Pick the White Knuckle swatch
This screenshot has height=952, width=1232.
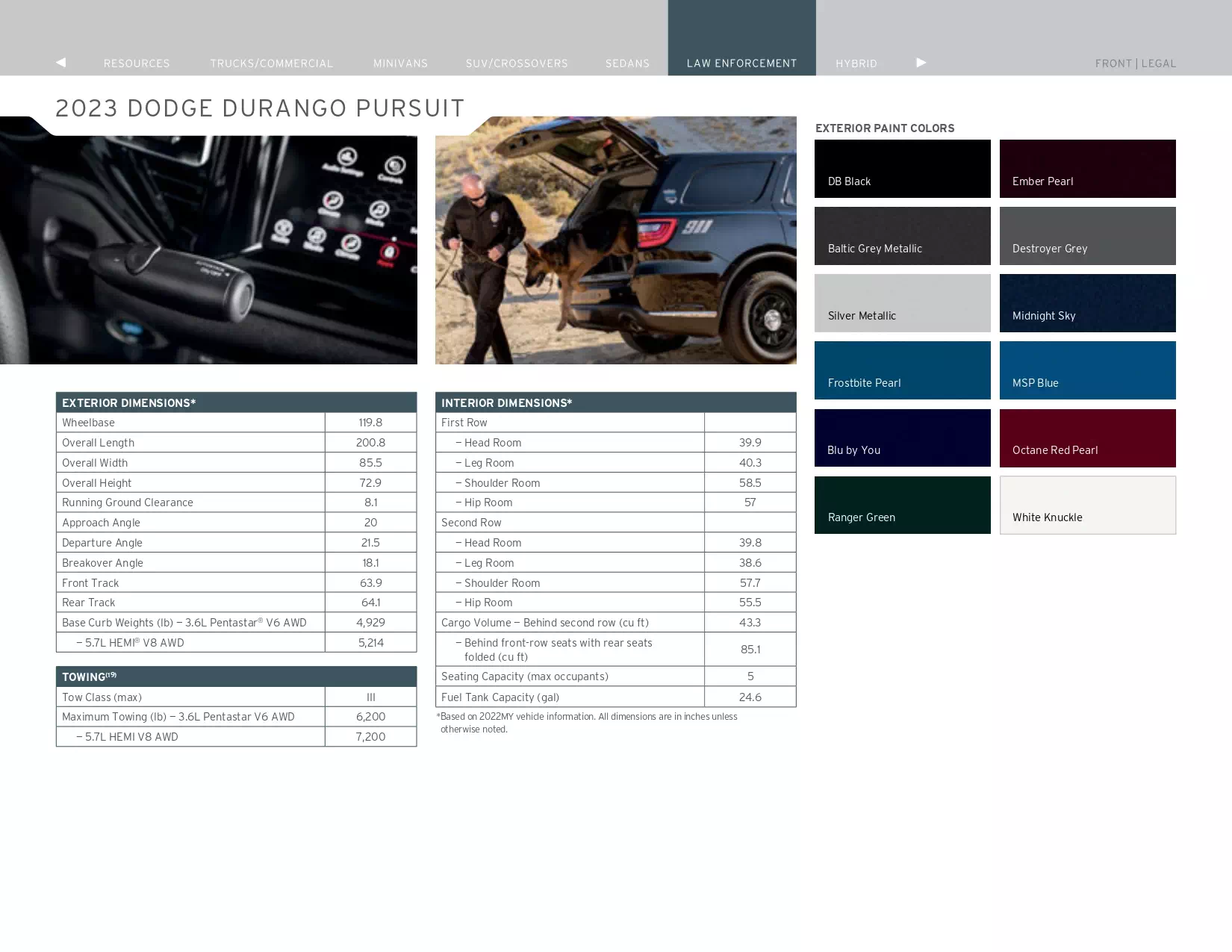(1088, 505)
